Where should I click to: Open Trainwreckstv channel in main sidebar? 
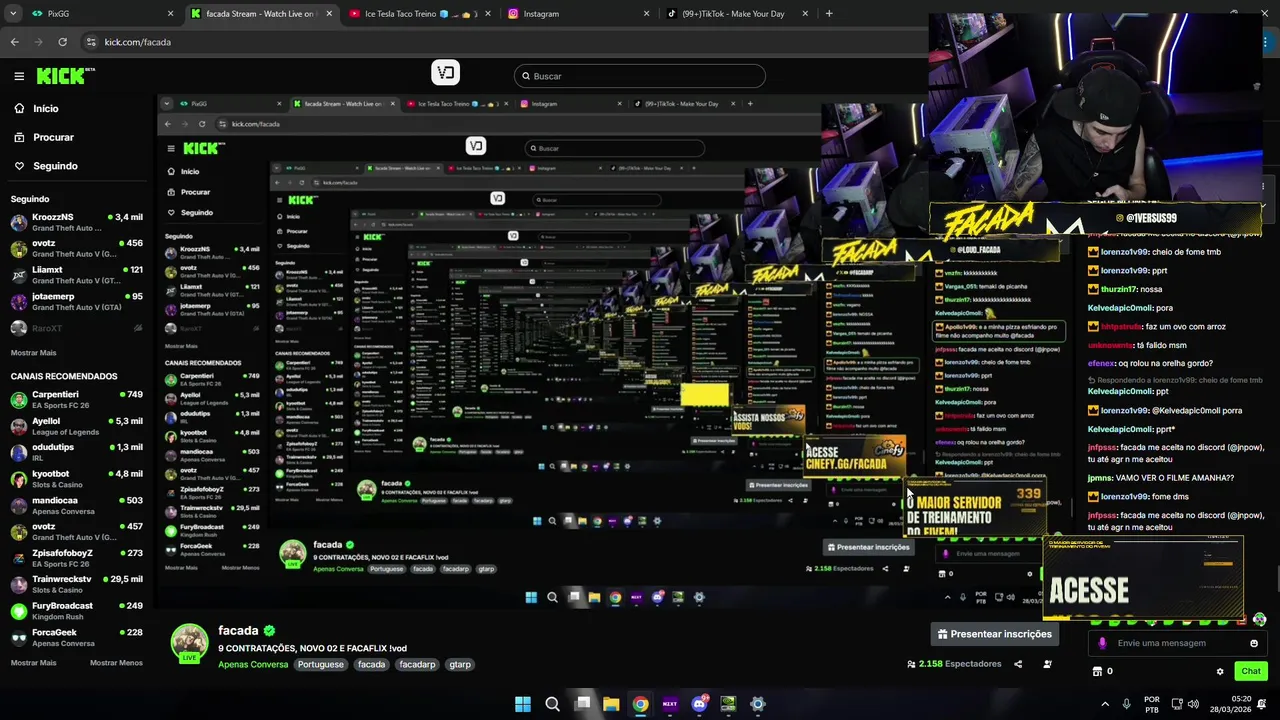76,584
